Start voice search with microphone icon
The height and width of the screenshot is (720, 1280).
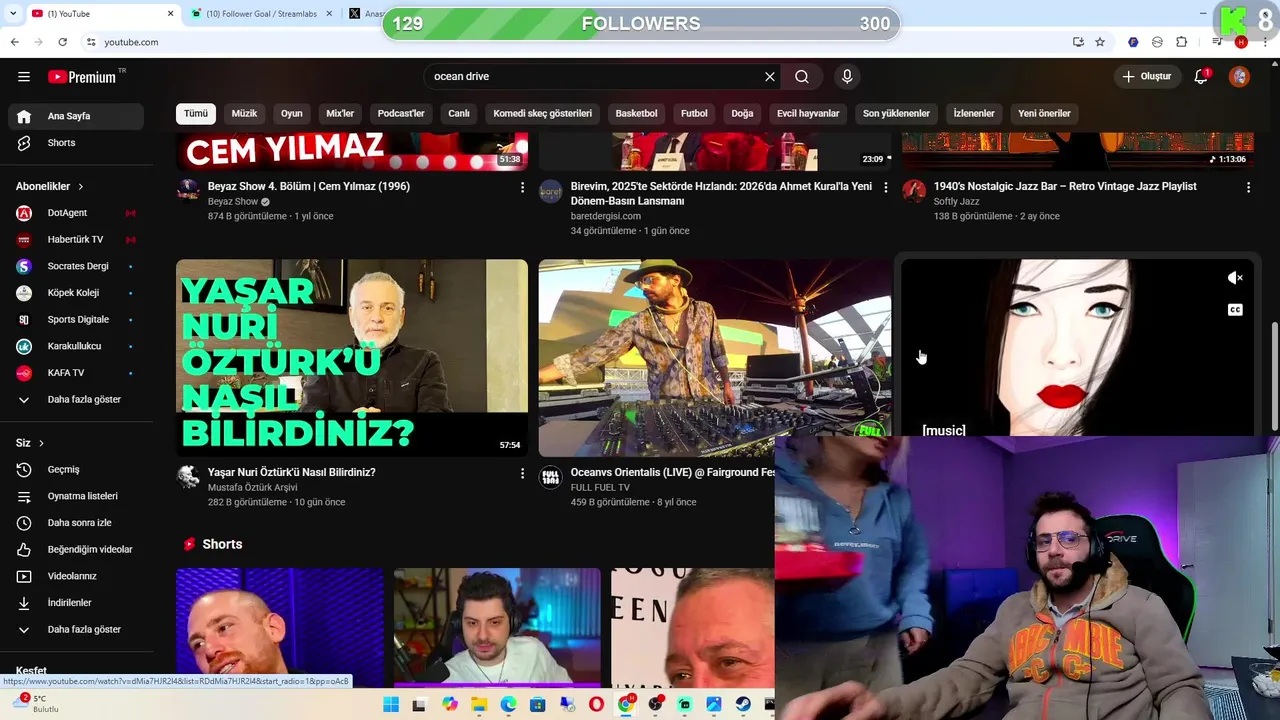point(847,76)
